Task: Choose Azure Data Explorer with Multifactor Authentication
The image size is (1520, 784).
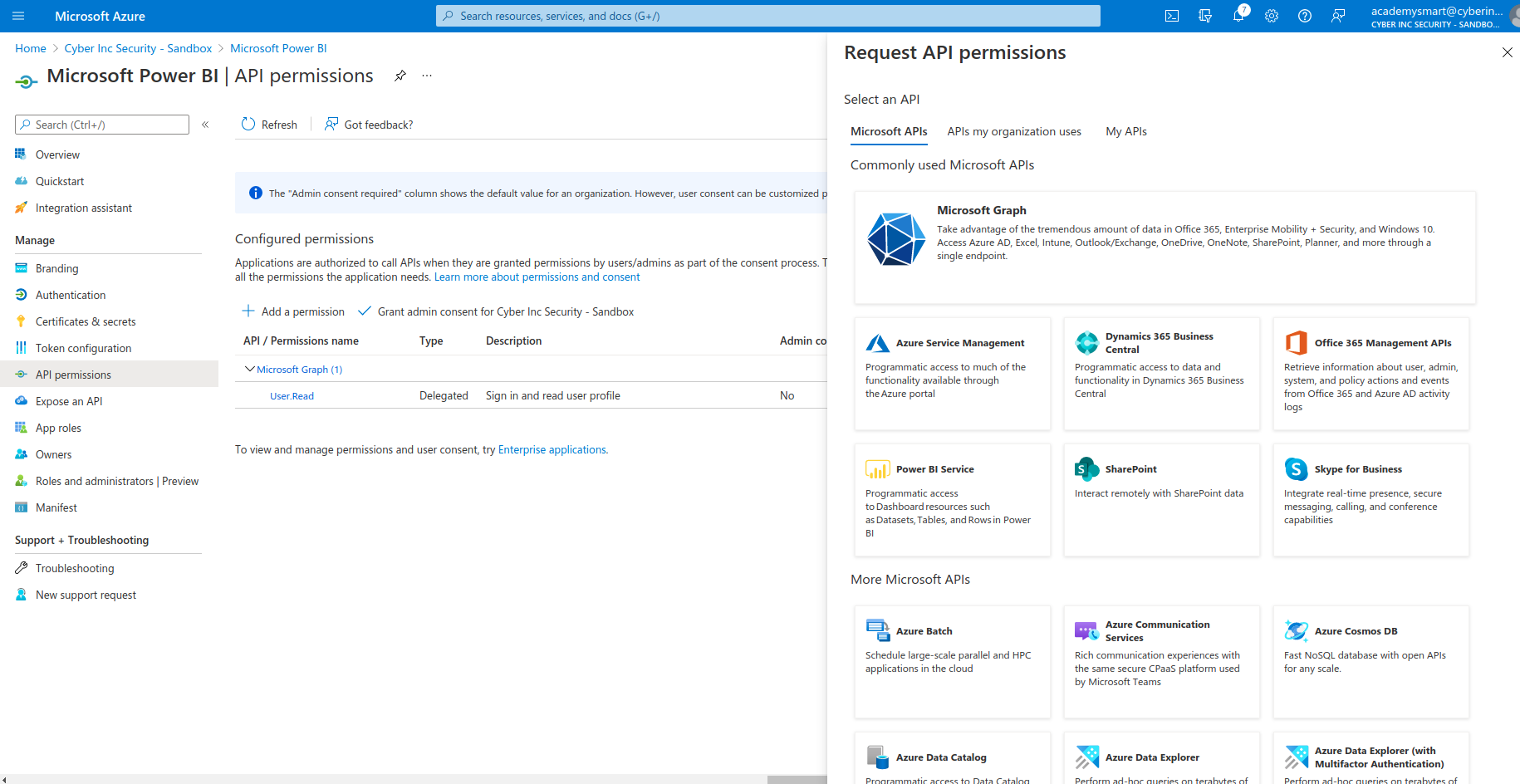Action: (1370, 758)
